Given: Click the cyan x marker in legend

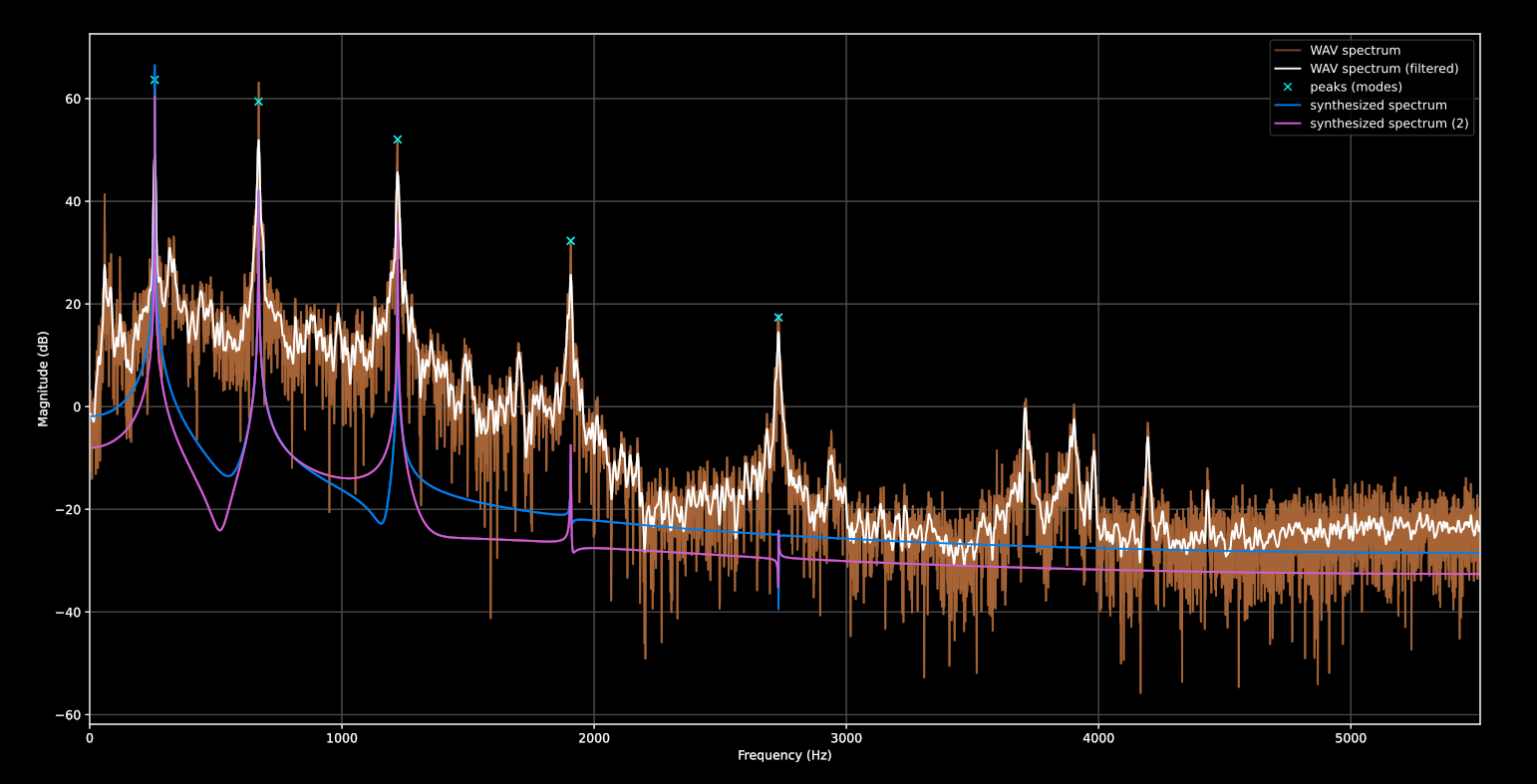Looking at the screenshot, I should 1287,88.
